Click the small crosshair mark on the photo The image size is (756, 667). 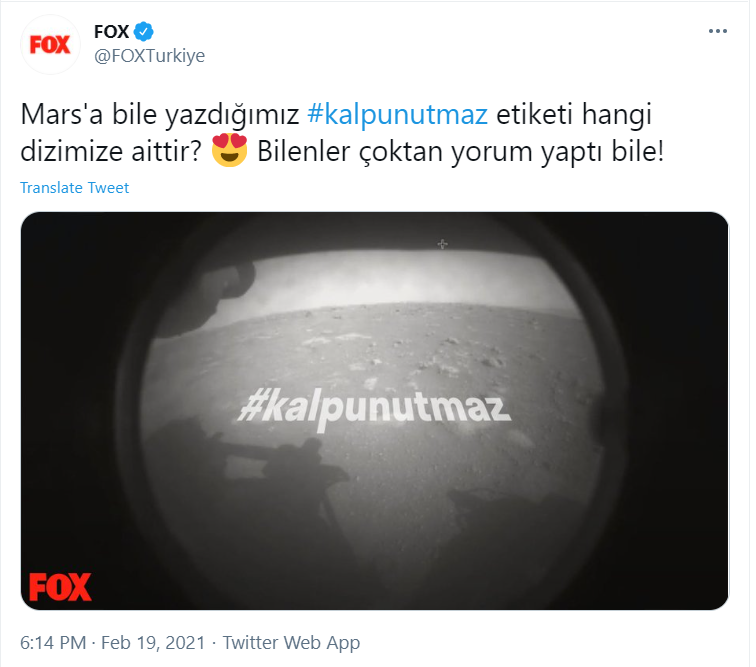pyautogui.click(x=443, y=244)
